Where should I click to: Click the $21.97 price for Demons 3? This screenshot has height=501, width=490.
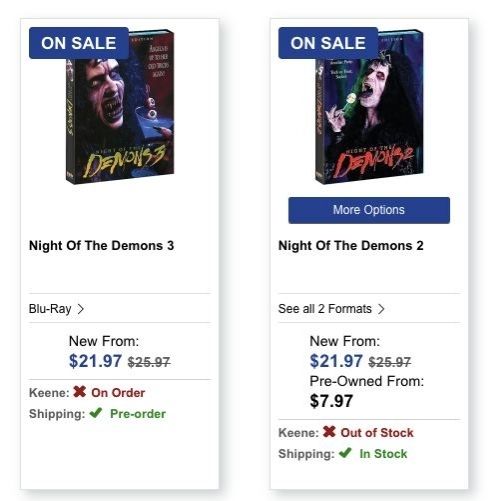(x=95, y=361)
